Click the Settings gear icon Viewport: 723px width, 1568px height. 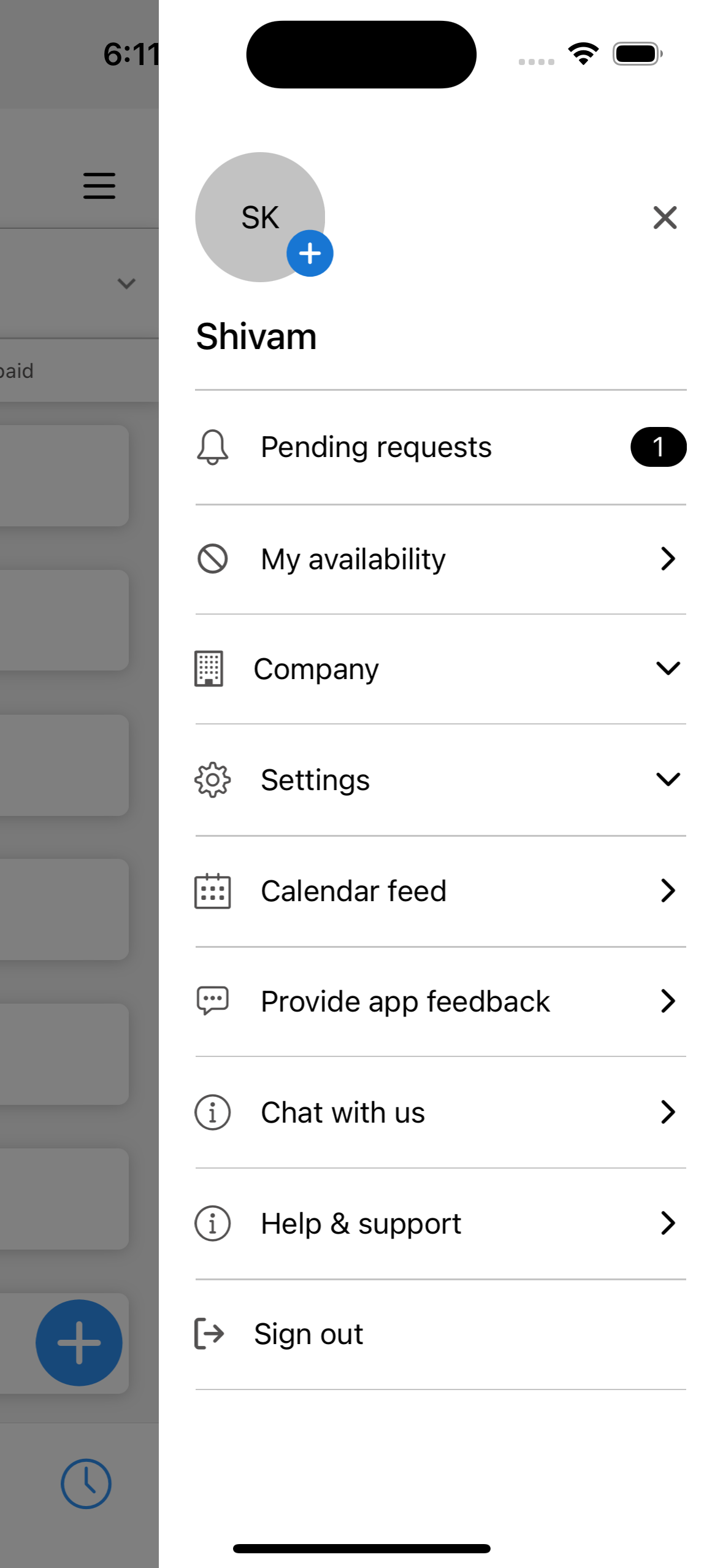[212, 780]
